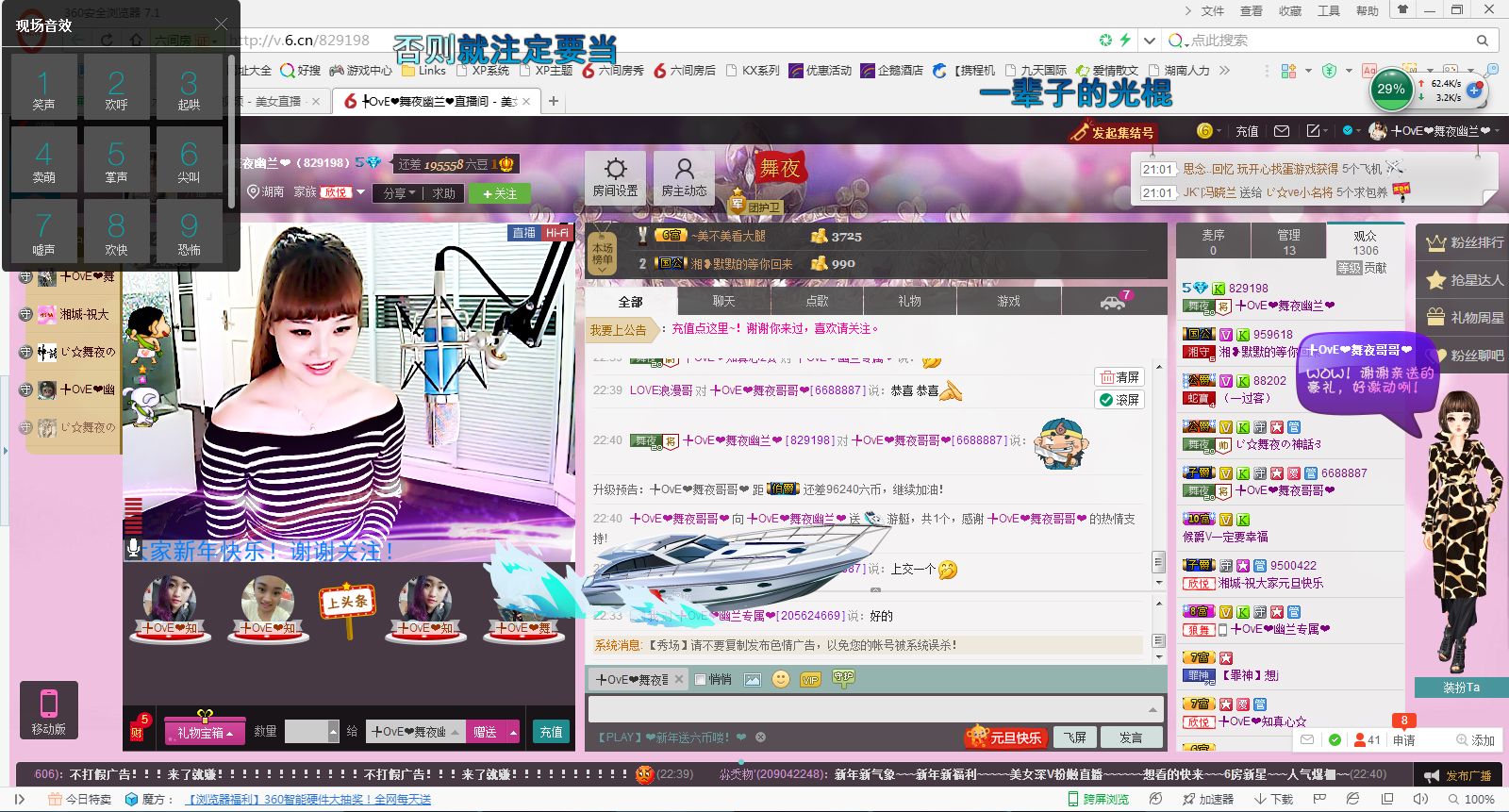Click the car tab icon with badge 7
1509x812 pixels.
click(x=1113, y=302)
